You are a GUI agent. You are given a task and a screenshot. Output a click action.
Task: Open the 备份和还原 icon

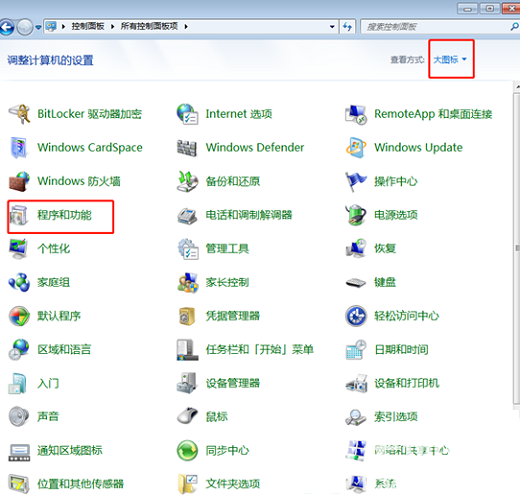188,181
